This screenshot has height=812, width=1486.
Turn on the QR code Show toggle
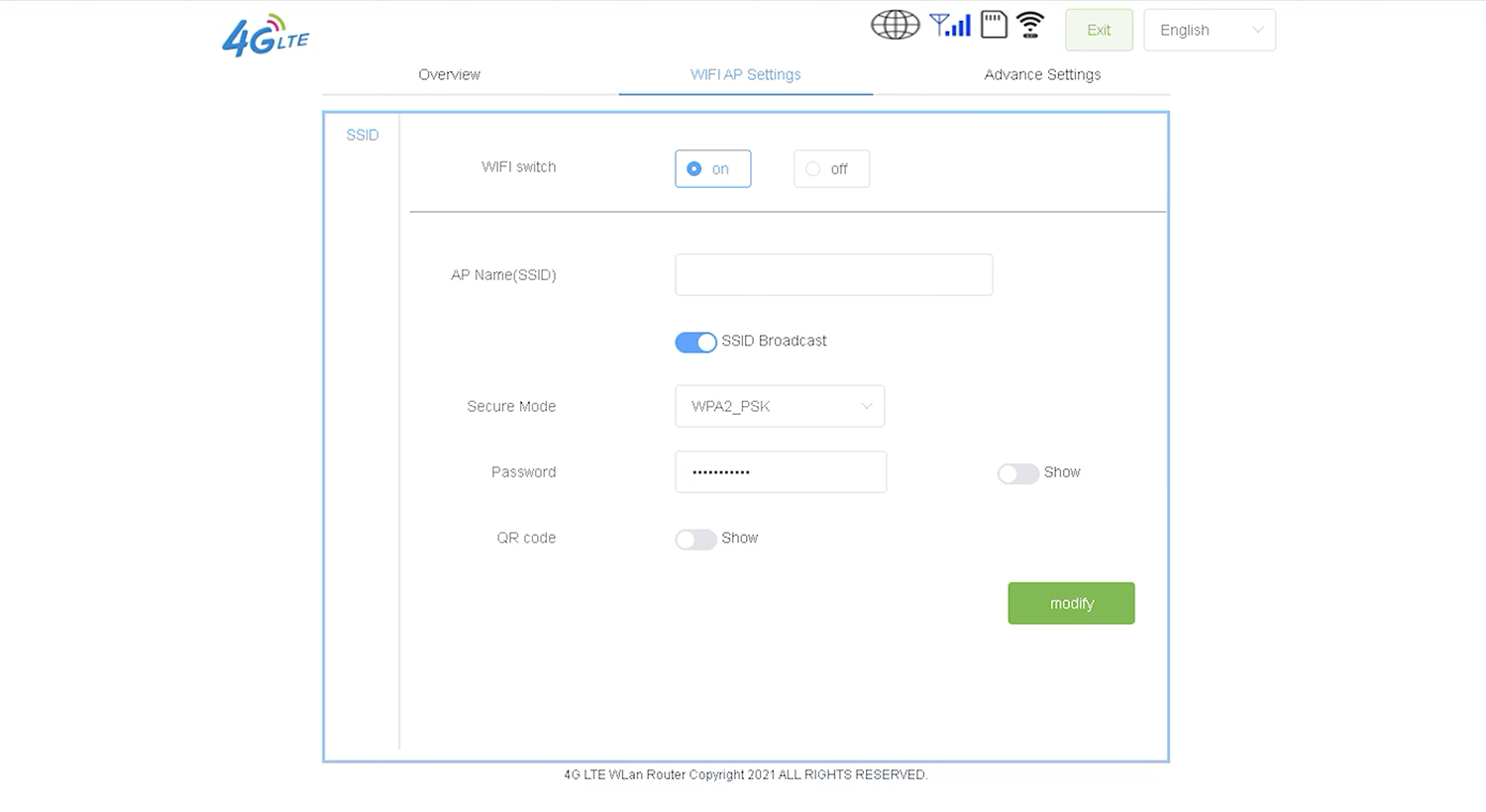click(695, 540)
